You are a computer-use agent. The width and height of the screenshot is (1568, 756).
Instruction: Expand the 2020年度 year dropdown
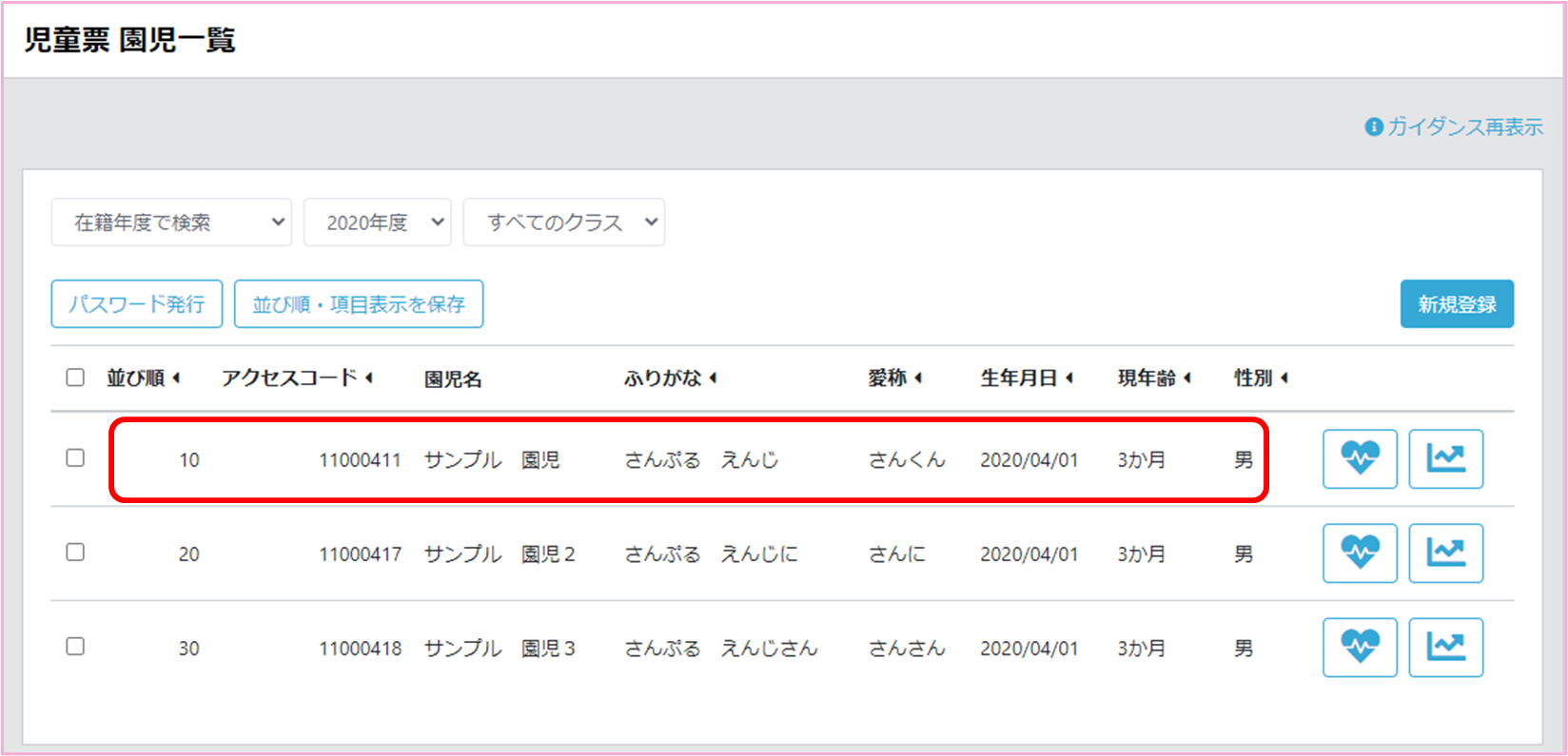[x=377, y=223]
